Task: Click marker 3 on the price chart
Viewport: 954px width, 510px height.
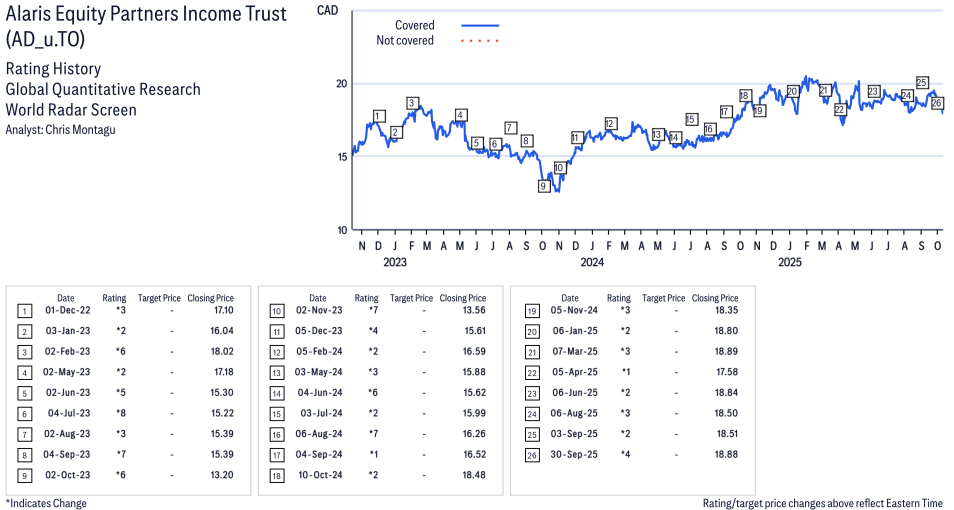Action: [x=411, y=103]
